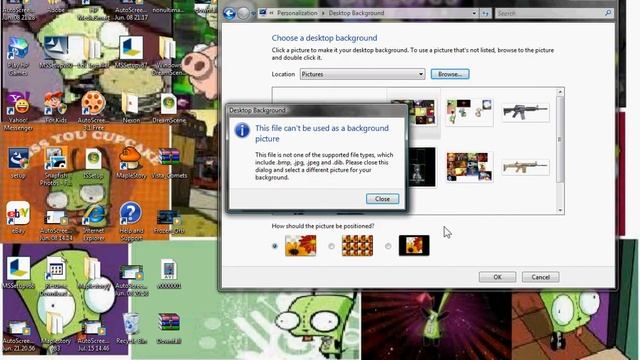Click the picture list scroll-up arrow
The height and width of the screenshot is (360, 640).
(560, 92)
